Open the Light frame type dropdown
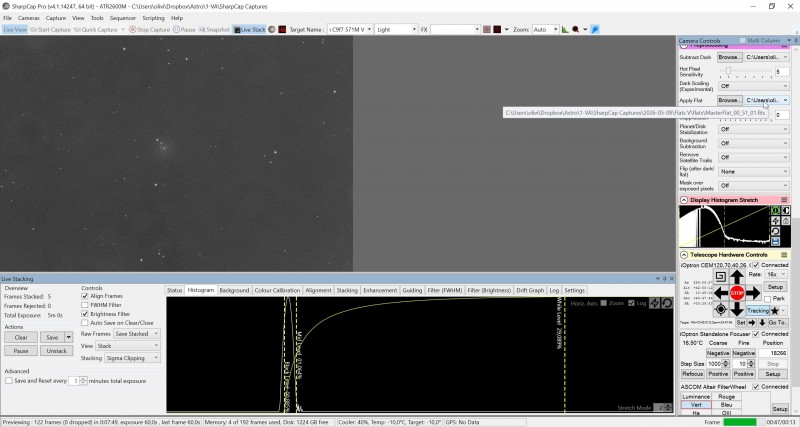 (x=396, y=30)
